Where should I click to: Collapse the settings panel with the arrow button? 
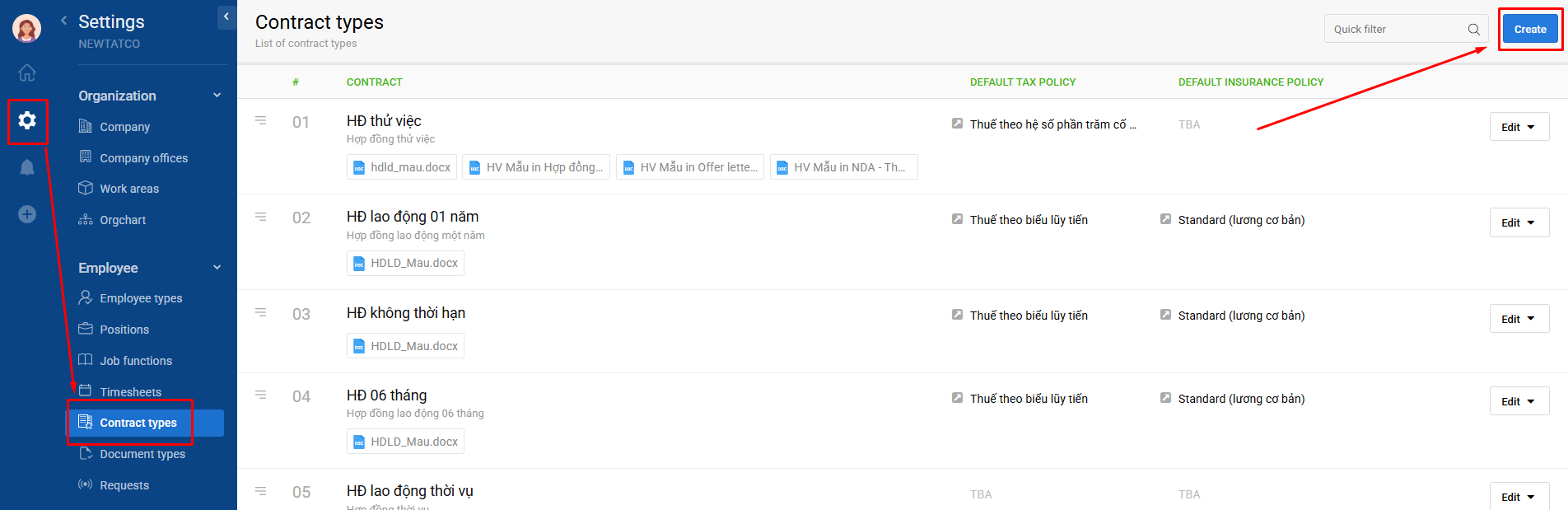click(x=226, y=16)
